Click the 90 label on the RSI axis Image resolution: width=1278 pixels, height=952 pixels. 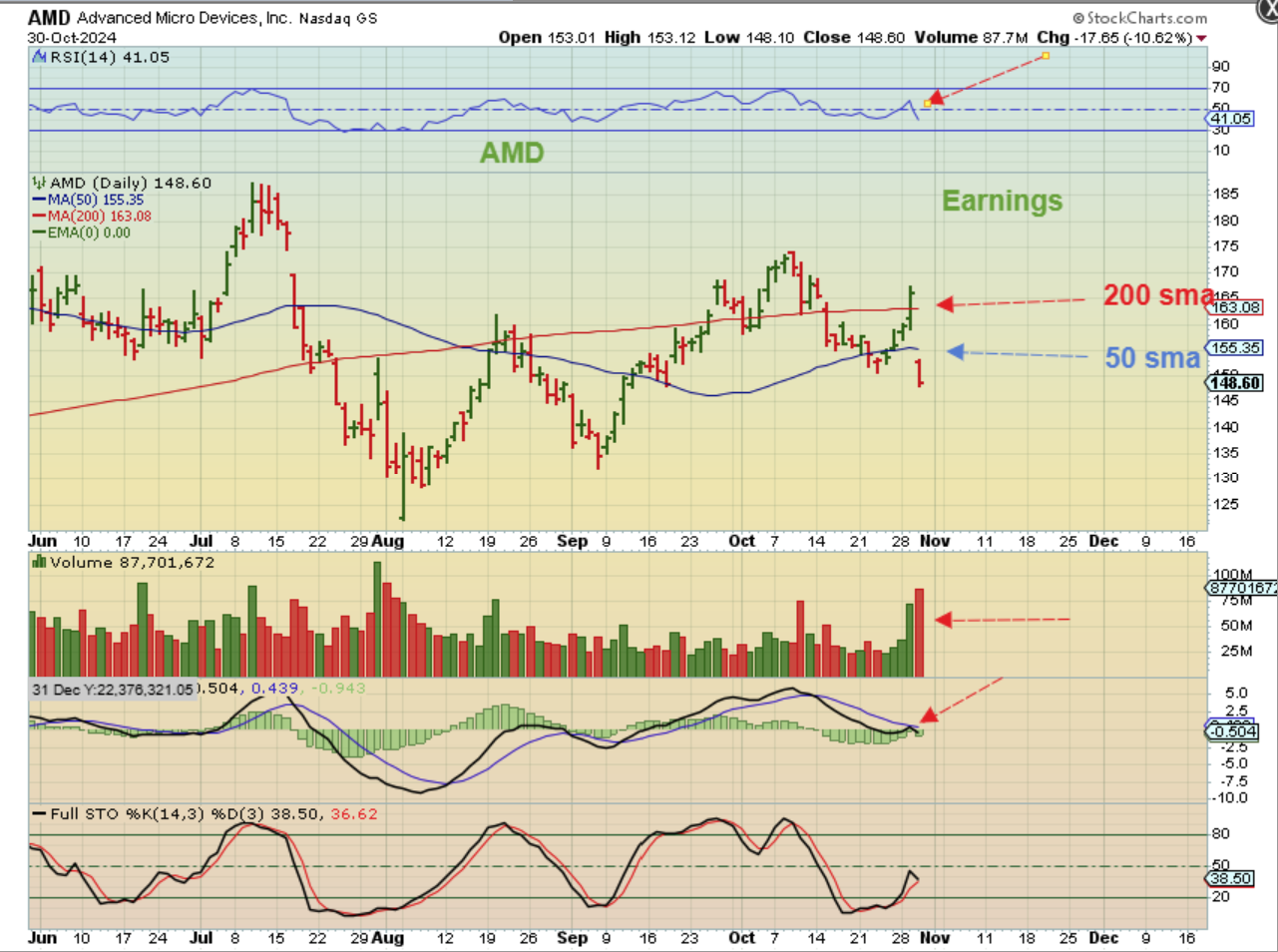coord(1220,66)
